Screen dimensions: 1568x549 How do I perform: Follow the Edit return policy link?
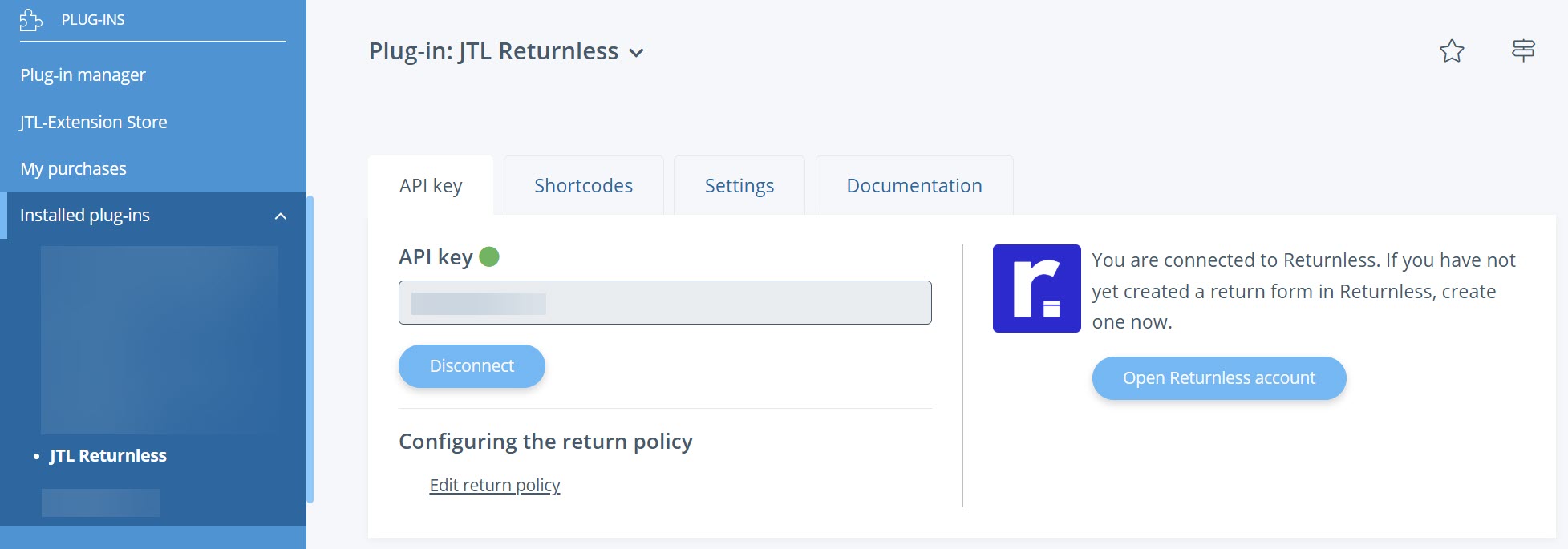coord(495,486)
